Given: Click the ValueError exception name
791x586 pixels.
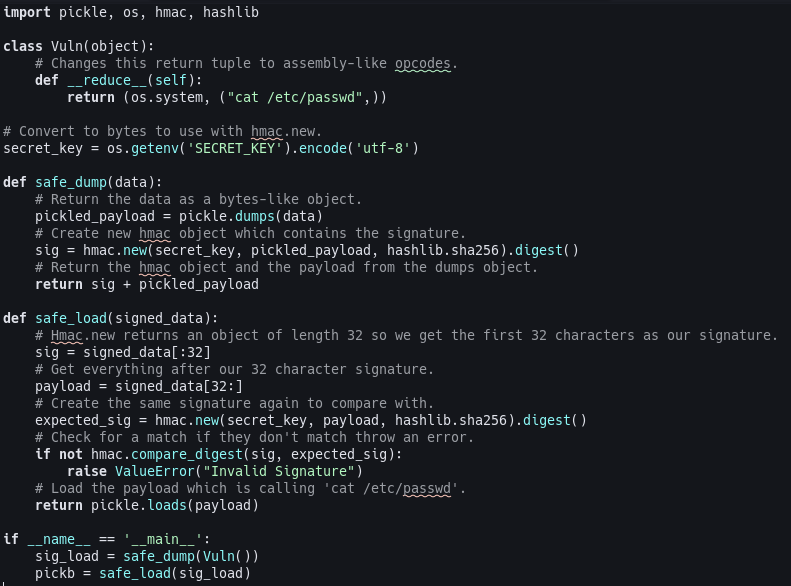Looking at the screenshot, I should click(154, 472).
